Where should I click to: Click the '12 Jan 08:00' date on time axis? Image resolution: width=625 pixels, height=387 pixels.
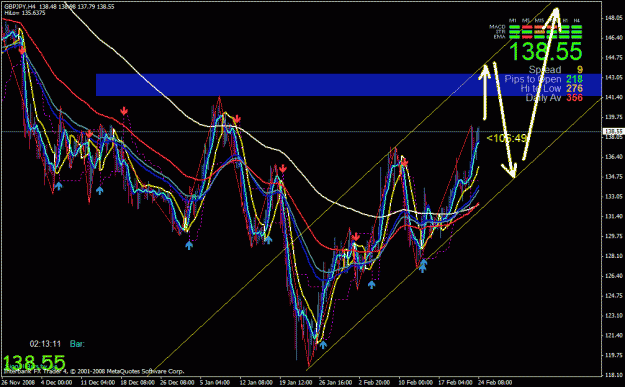click(256, 382)
